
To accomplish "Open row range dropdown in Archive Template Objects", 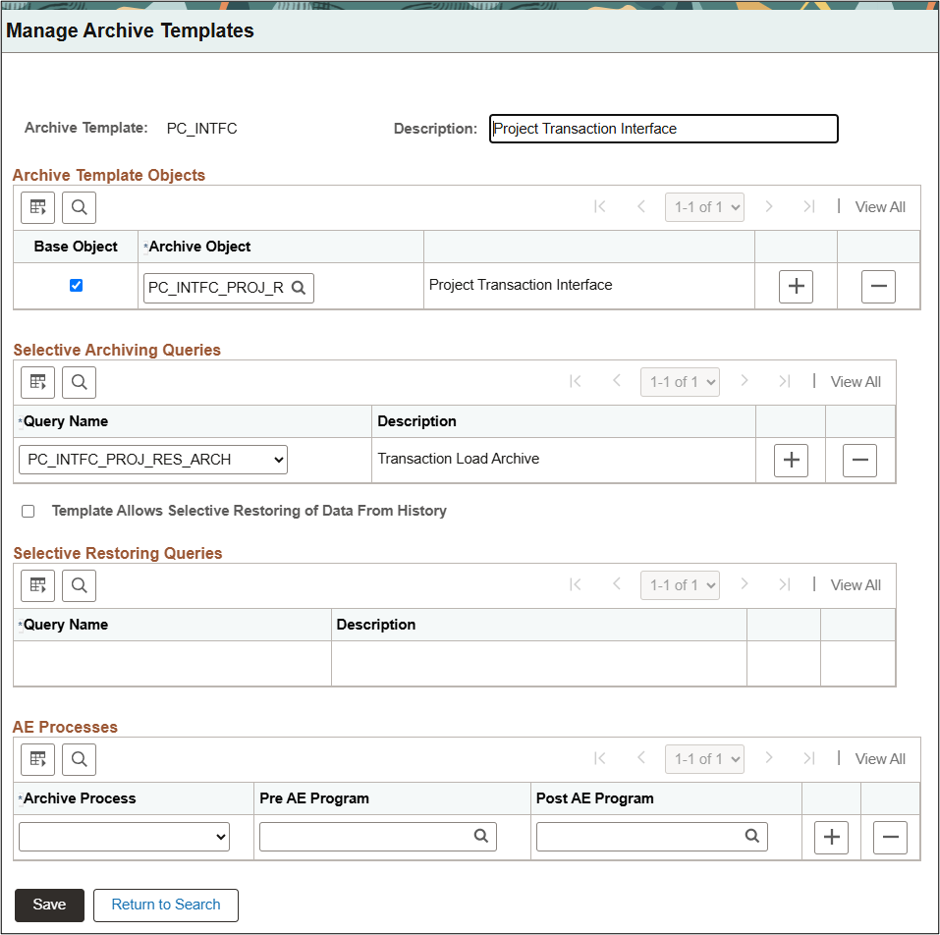I will [704, 207].
